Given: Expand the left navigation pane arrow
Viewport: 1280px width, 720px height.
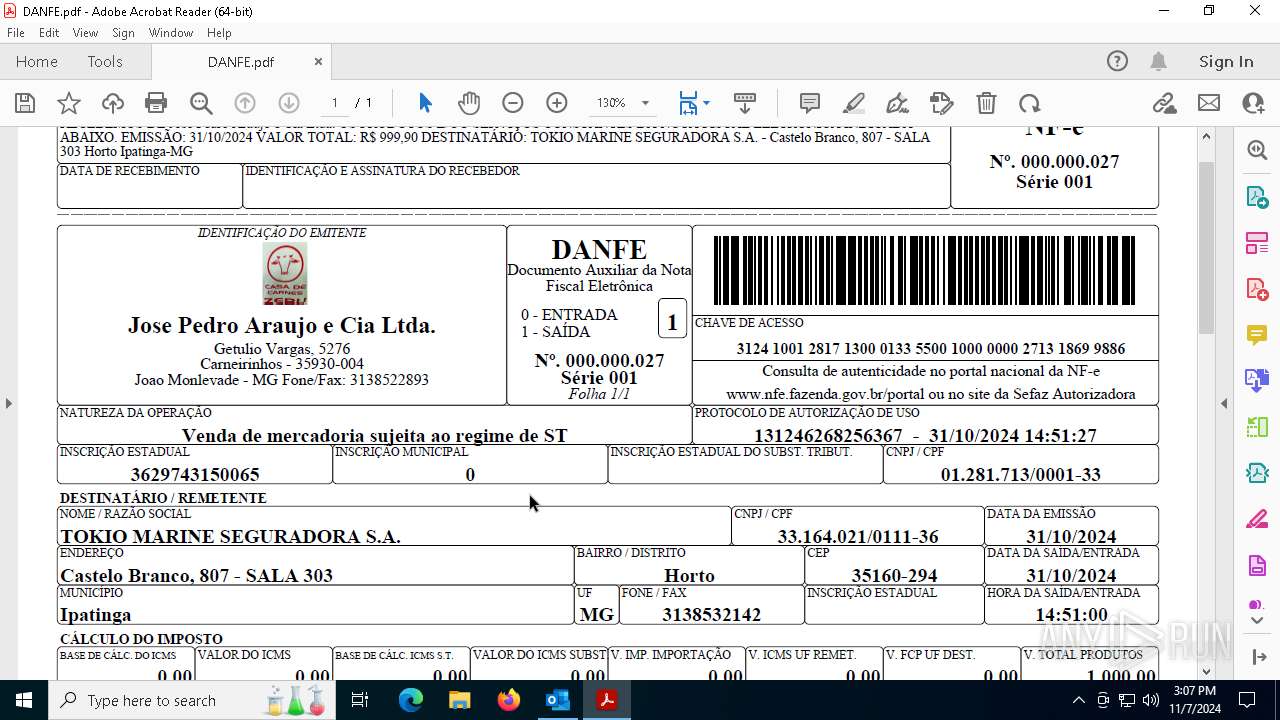Looking at the screenshot, I should click(9, 403).
